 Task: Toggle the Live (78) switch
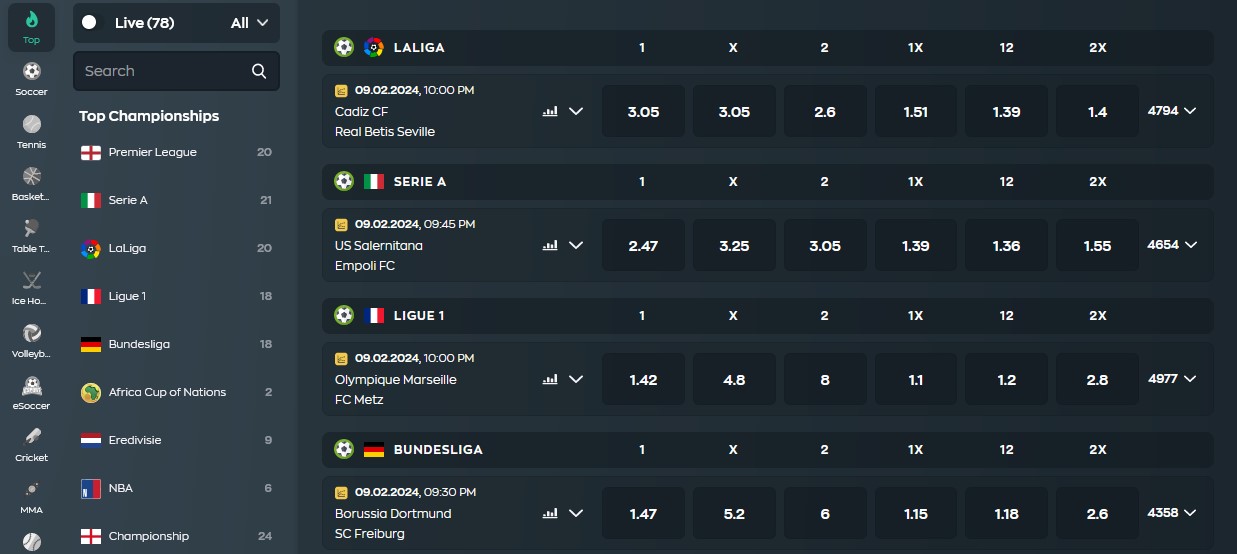pos(90,22)
